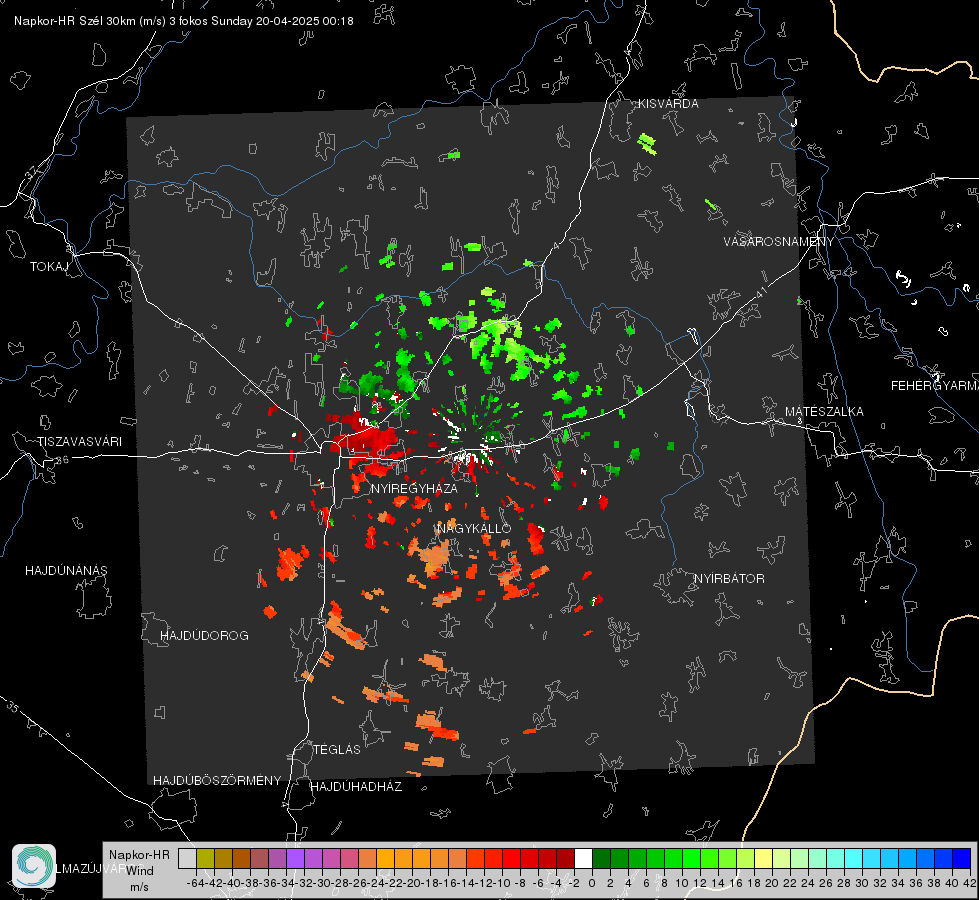Click the MÁTÉSZALKA town label

(824, 412)
